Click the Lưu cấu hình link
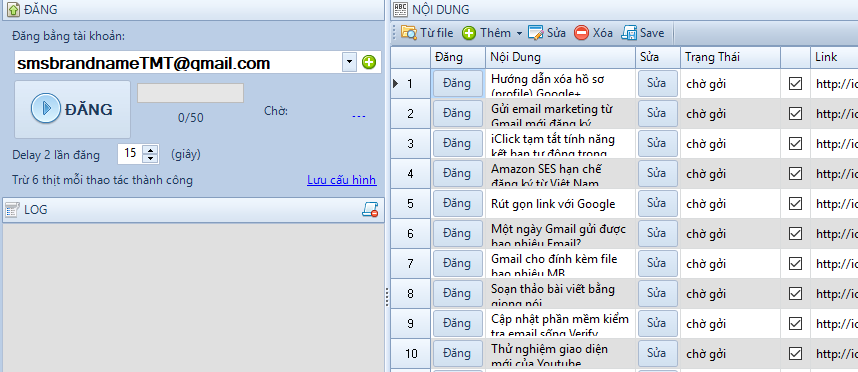 (x=341, y=180)
